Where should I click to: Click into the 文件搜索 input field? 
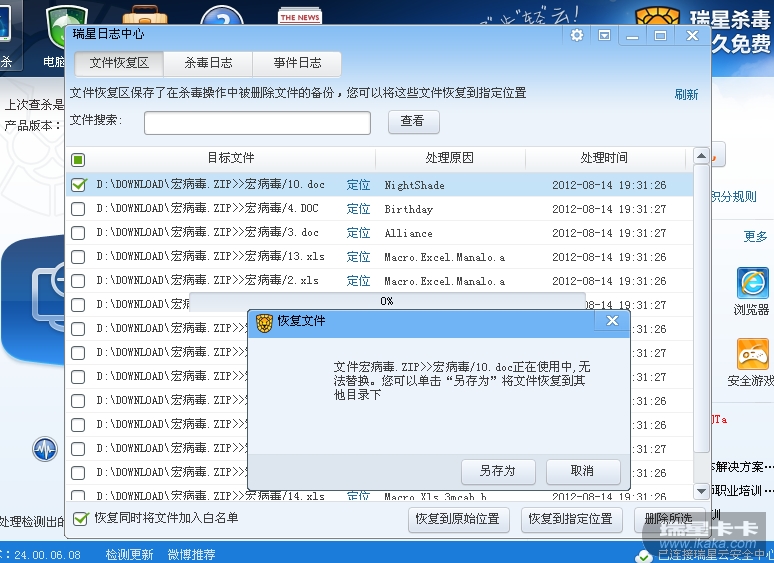(x=257, y=122)
